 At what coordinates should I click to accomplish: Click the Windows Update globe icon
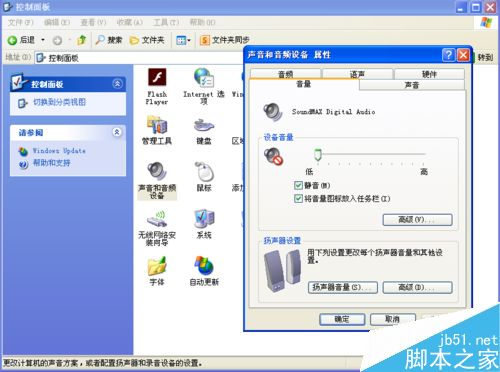pyautogui.click(x=23, y=151)
